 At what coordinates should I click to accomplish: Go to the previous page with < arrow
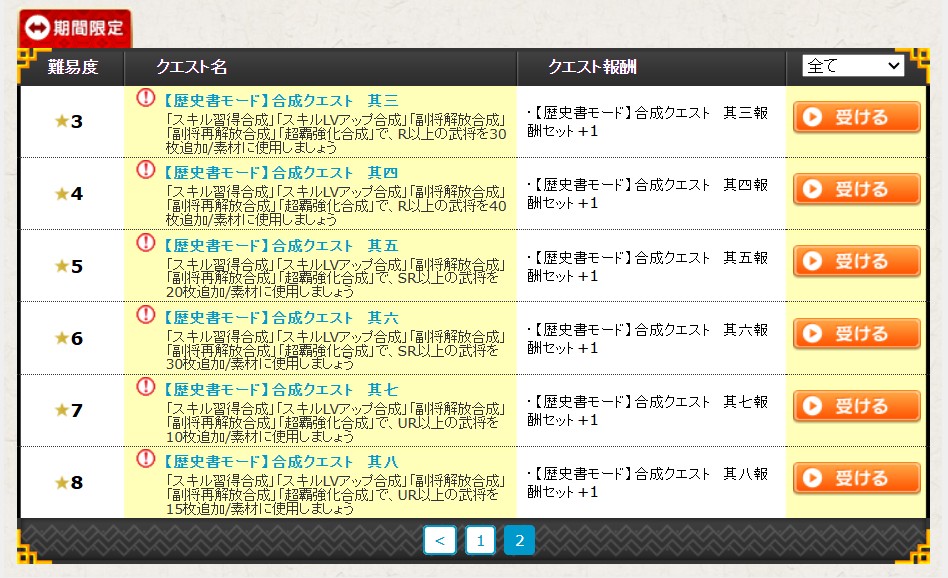(440, 541)
